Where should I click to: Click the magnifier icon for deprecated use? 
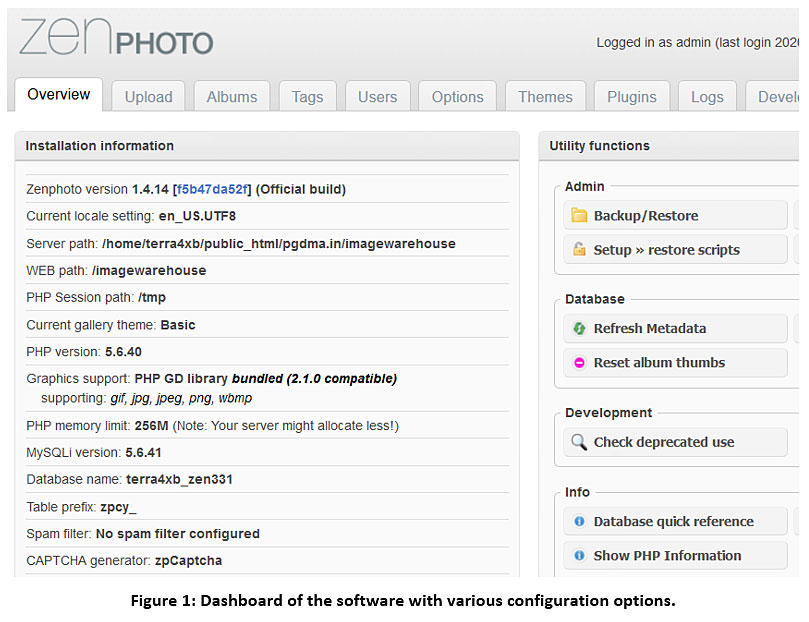coord(579,442)
